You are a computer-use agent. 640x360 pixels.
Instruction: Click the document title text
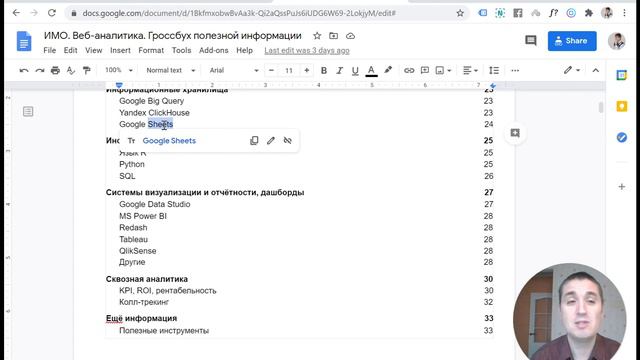point(173,36)
